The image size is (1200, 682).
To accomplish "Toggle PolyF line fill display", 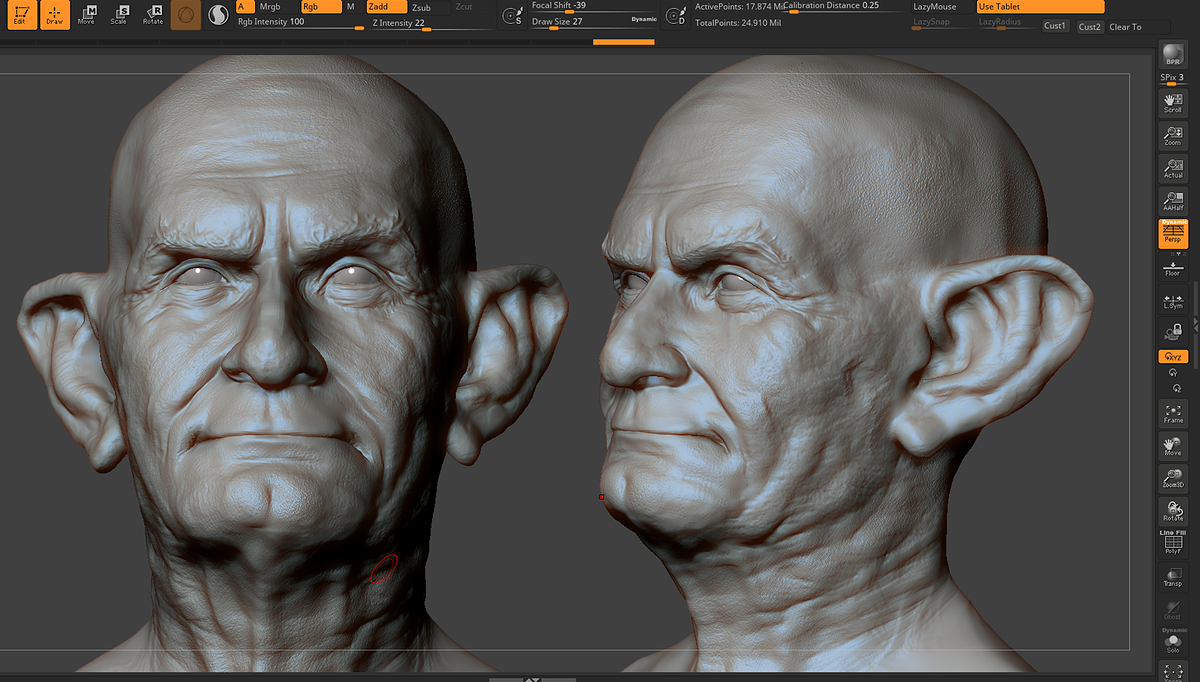I will pos(1173,543).
